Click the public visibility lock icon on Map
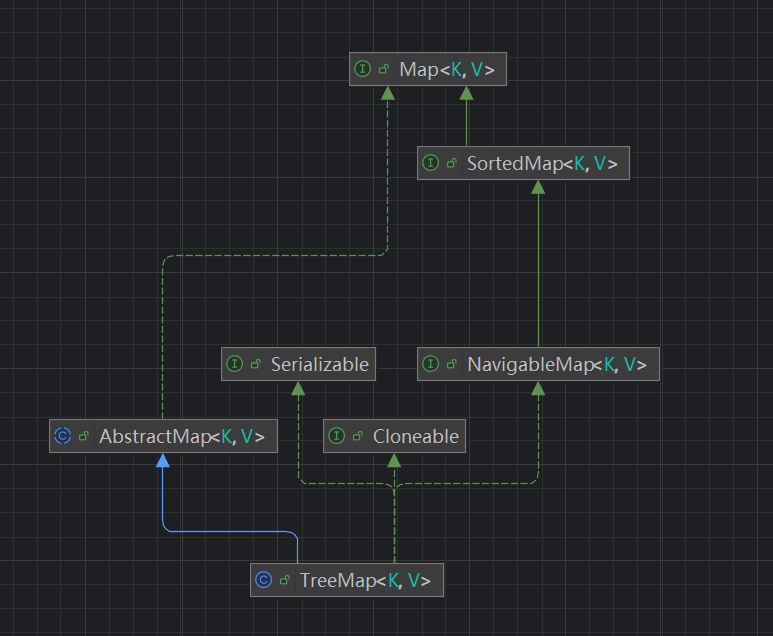This screenshot has height=636, width=773. click(x=384, y=70)
